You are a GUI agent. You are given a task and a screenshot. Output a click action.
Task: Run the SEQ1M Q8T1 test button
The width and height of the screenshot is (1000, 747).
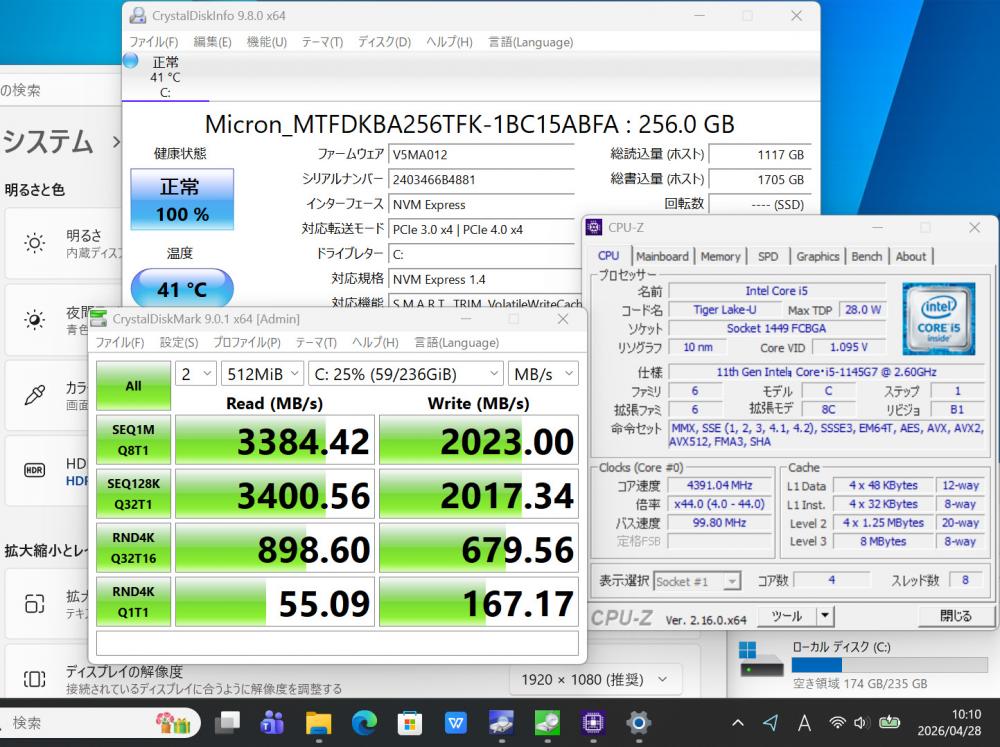click(x=133, y=441)
